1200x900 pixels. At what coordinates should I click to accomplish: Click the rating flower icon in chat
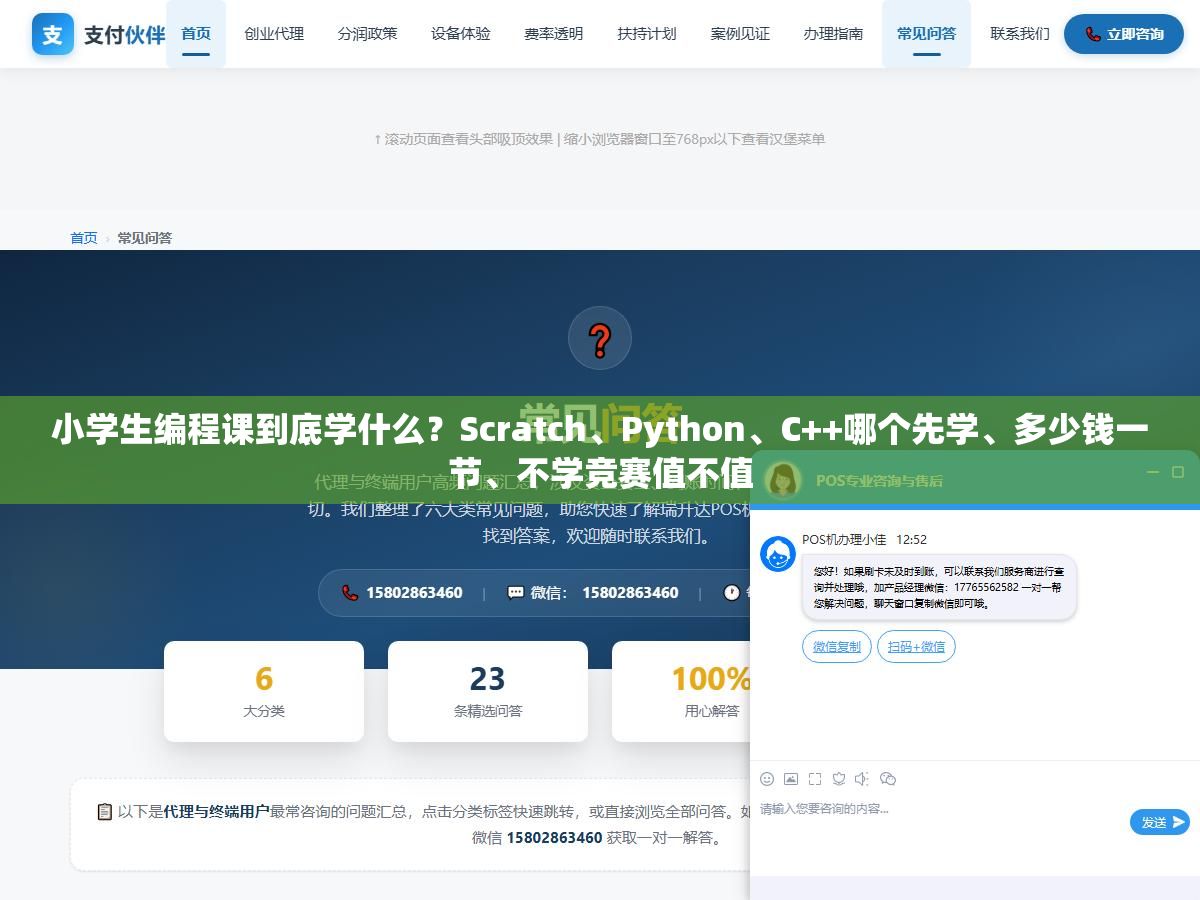click(x=839, y=779)
